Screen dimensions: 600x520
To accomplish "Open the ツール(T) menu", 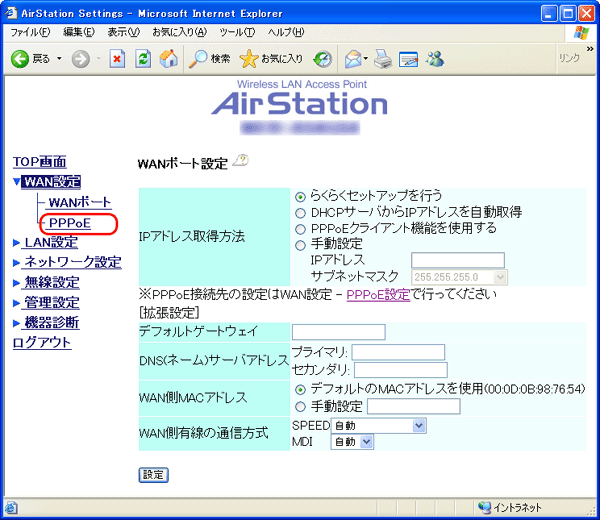I will click(237, 32).
